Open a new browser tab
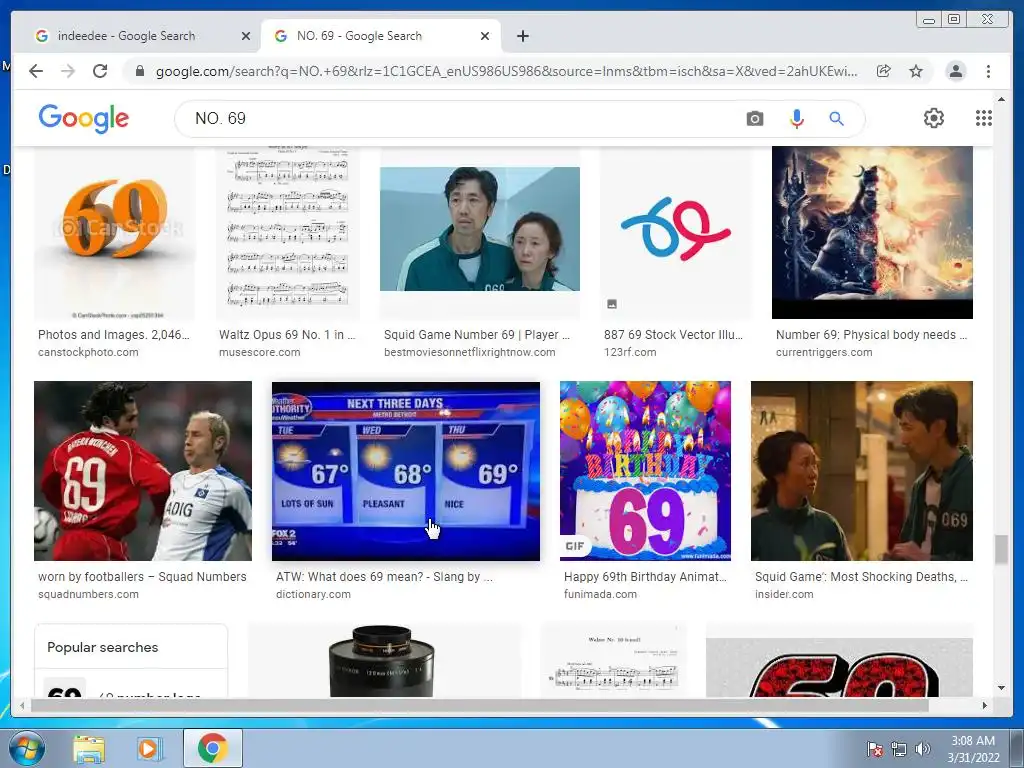Screen dimensions: 1024x768 (x=522, y=36)
